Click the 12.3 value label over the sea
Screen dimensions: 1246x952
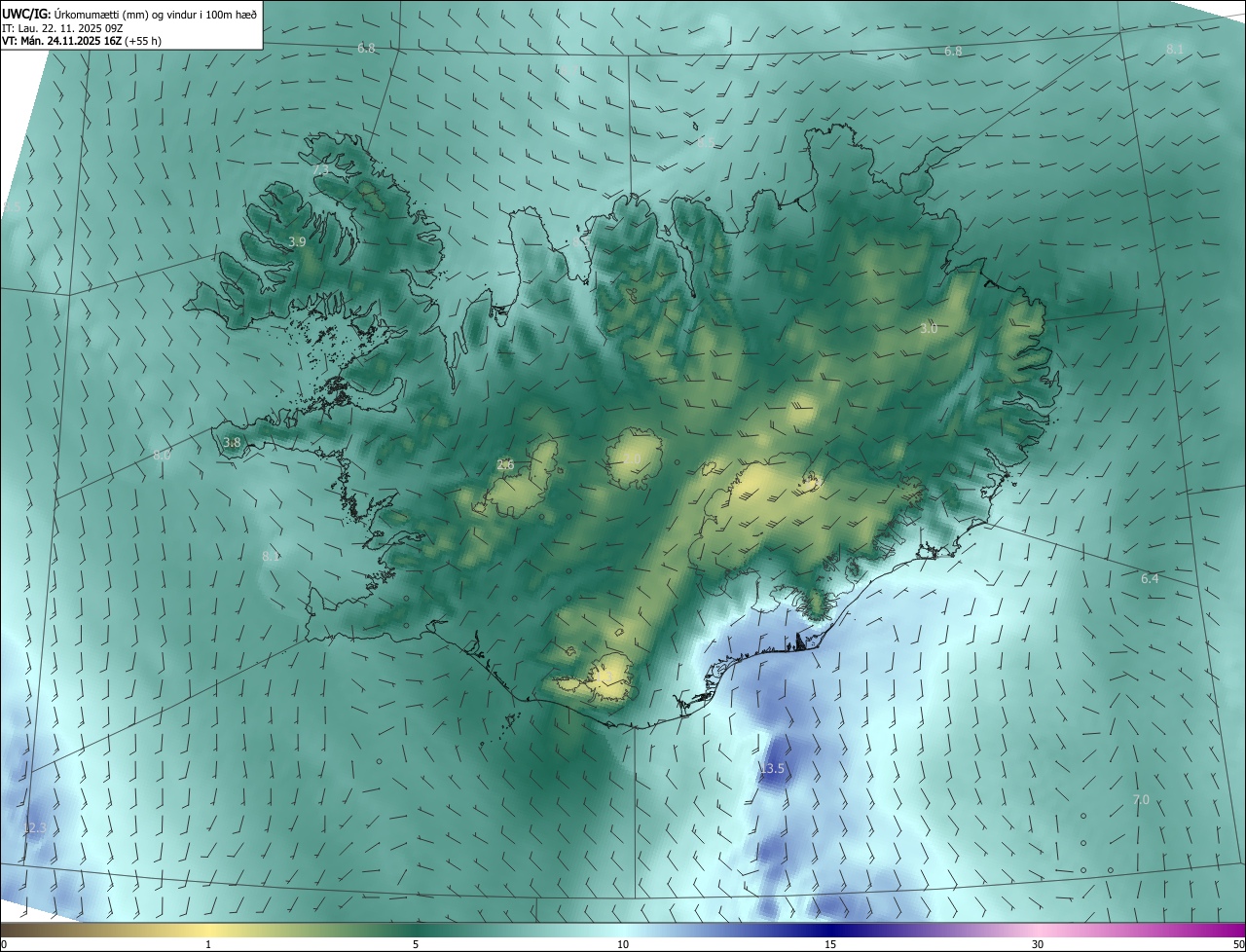(x=34, y=827)
